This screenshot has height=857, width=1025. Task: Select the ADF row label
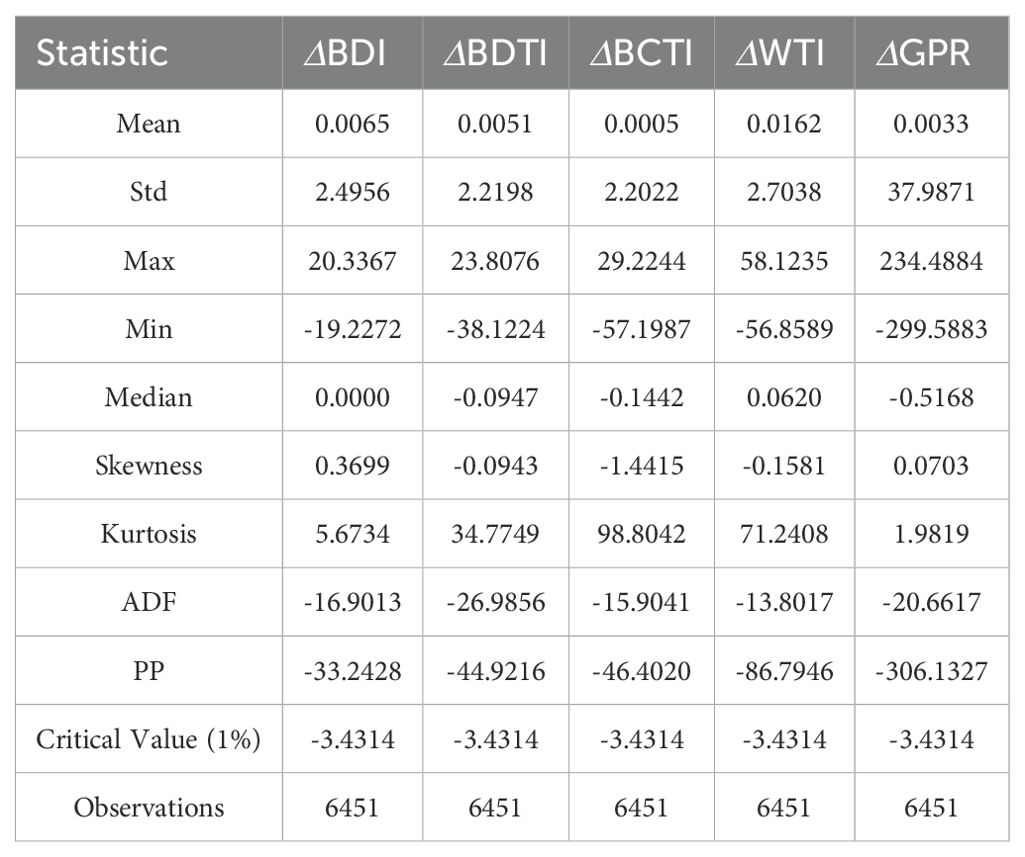pyautogui.click(x=148, y=602)
